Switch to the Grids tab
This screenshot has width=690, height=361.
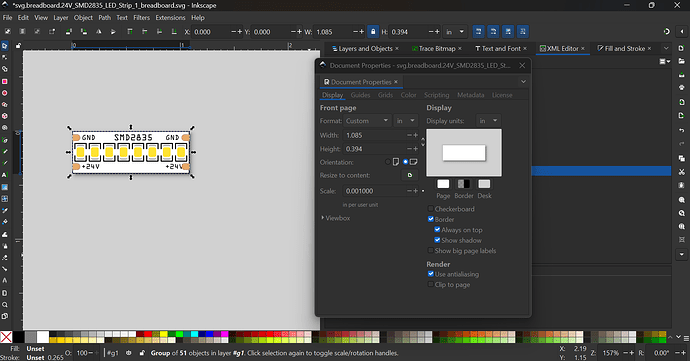tap(385, 95)
